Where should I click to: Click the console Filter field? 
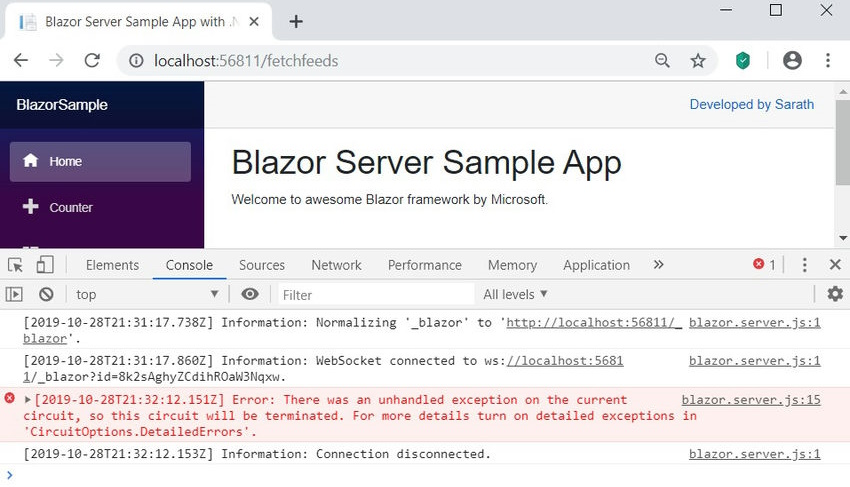pyautogui.click(x=377, y=294)
